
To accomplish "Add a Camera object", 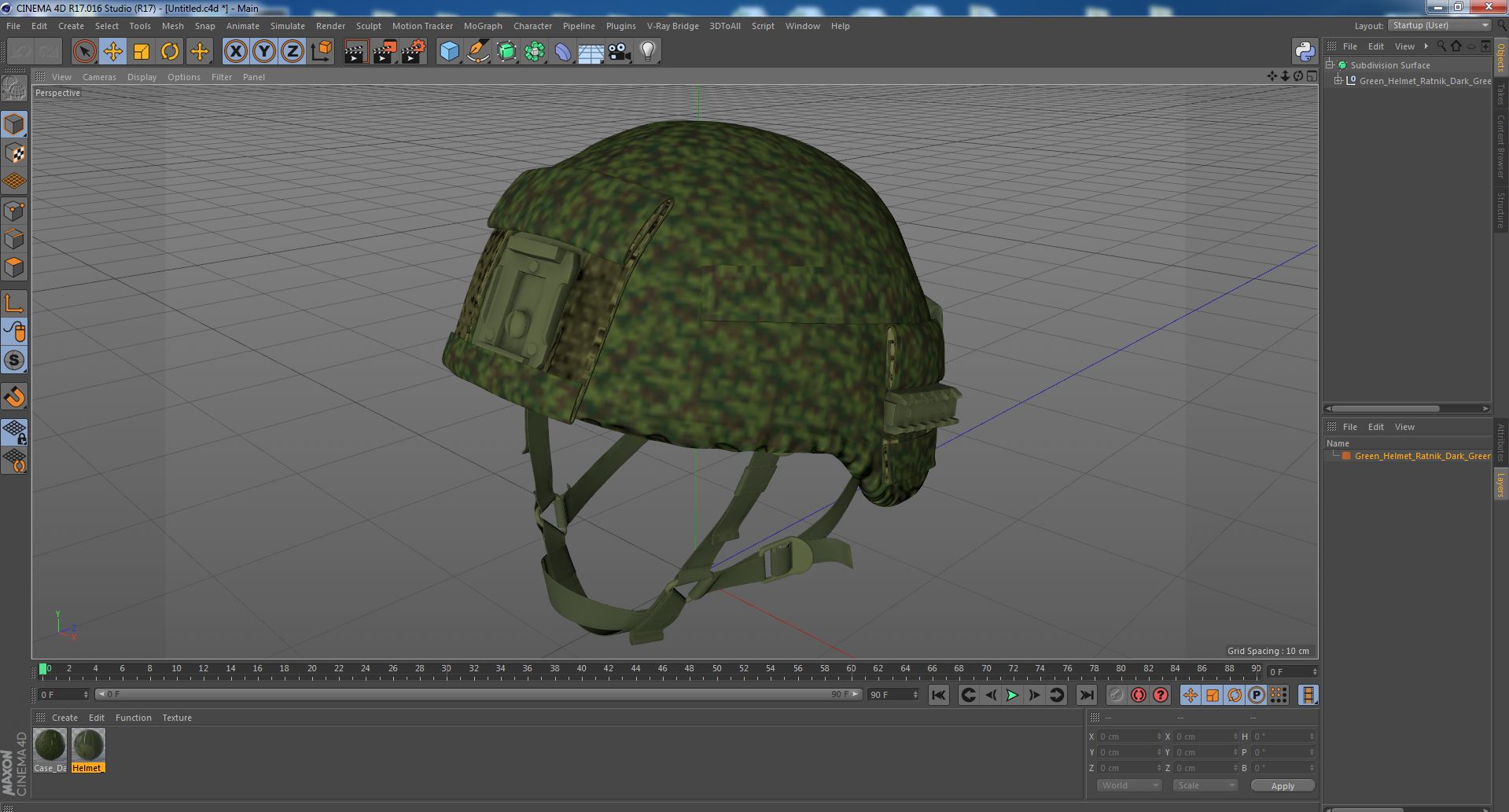I will click(619, 52).
